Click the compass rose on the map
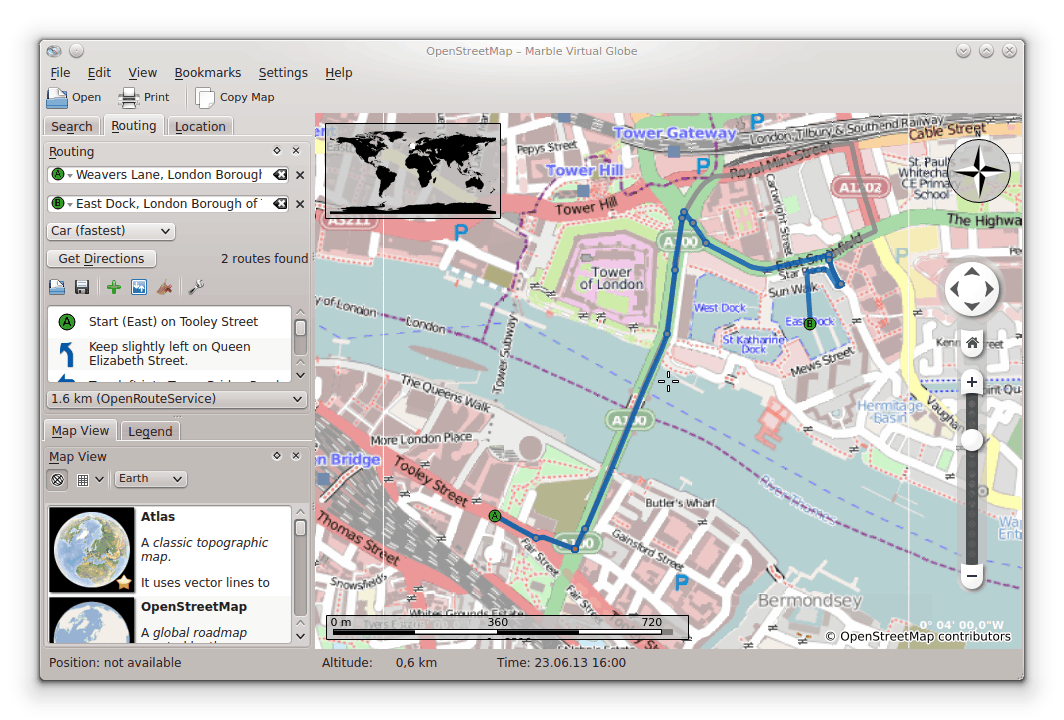The width and height of the screenshot is (1064, 720). pos(978,171)
